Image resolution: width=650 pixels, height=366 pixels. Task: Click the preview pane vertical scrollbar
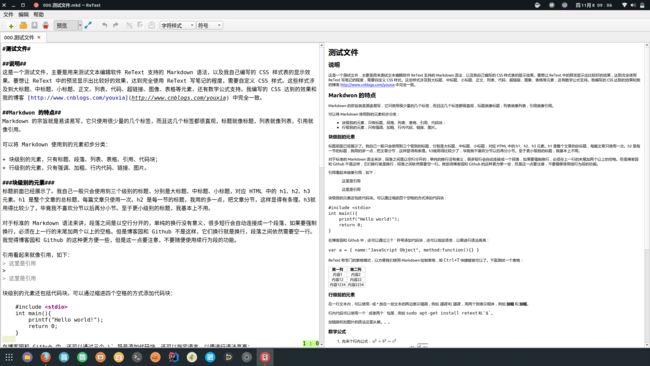[647, 195]
